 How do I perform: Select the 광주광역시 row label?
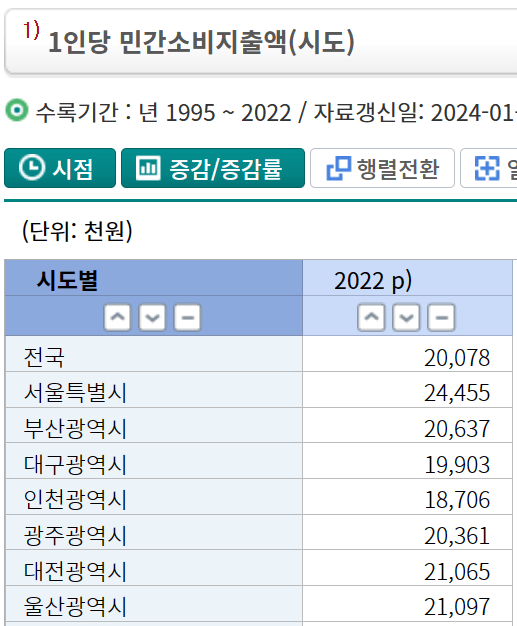(75, 536)
